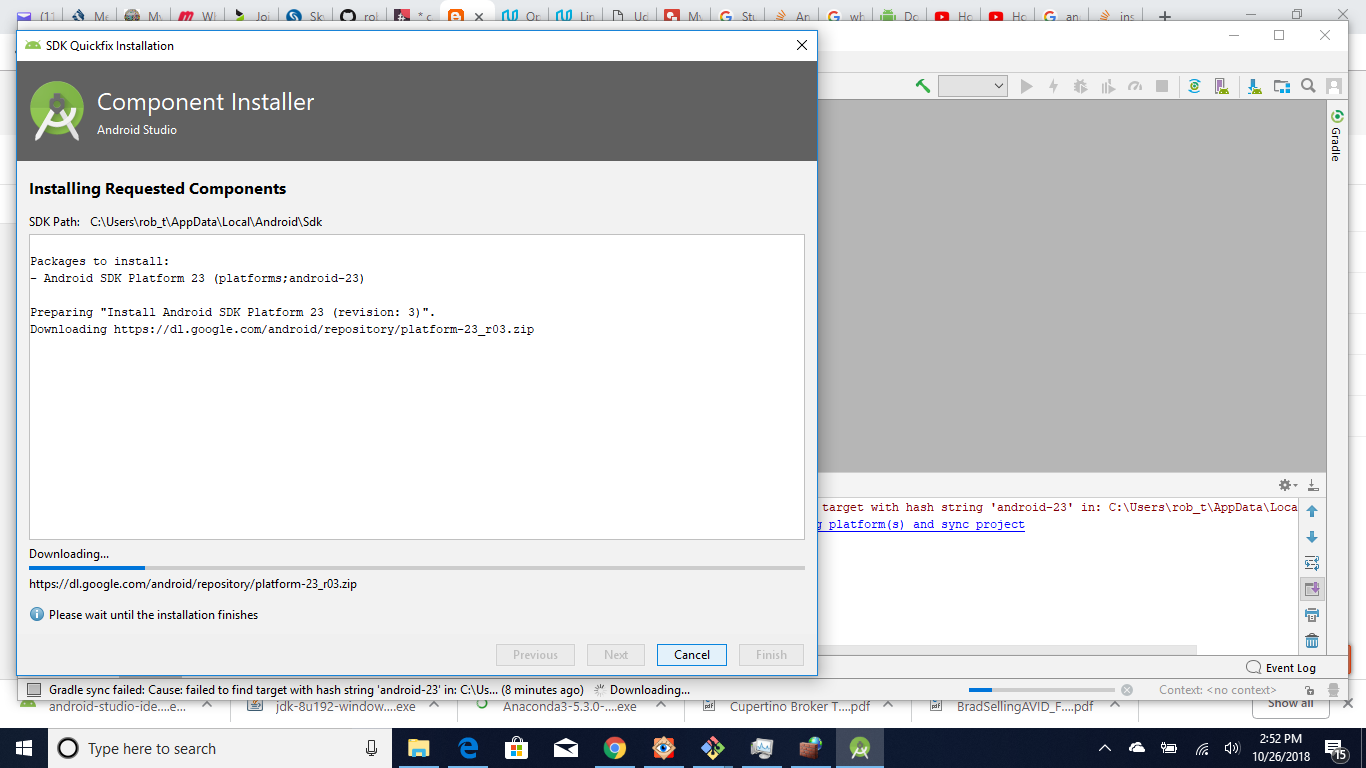Screen dimensions: 1366x768
Task: Click the Apply Changes lightning icon
Action: [1053, 87]
